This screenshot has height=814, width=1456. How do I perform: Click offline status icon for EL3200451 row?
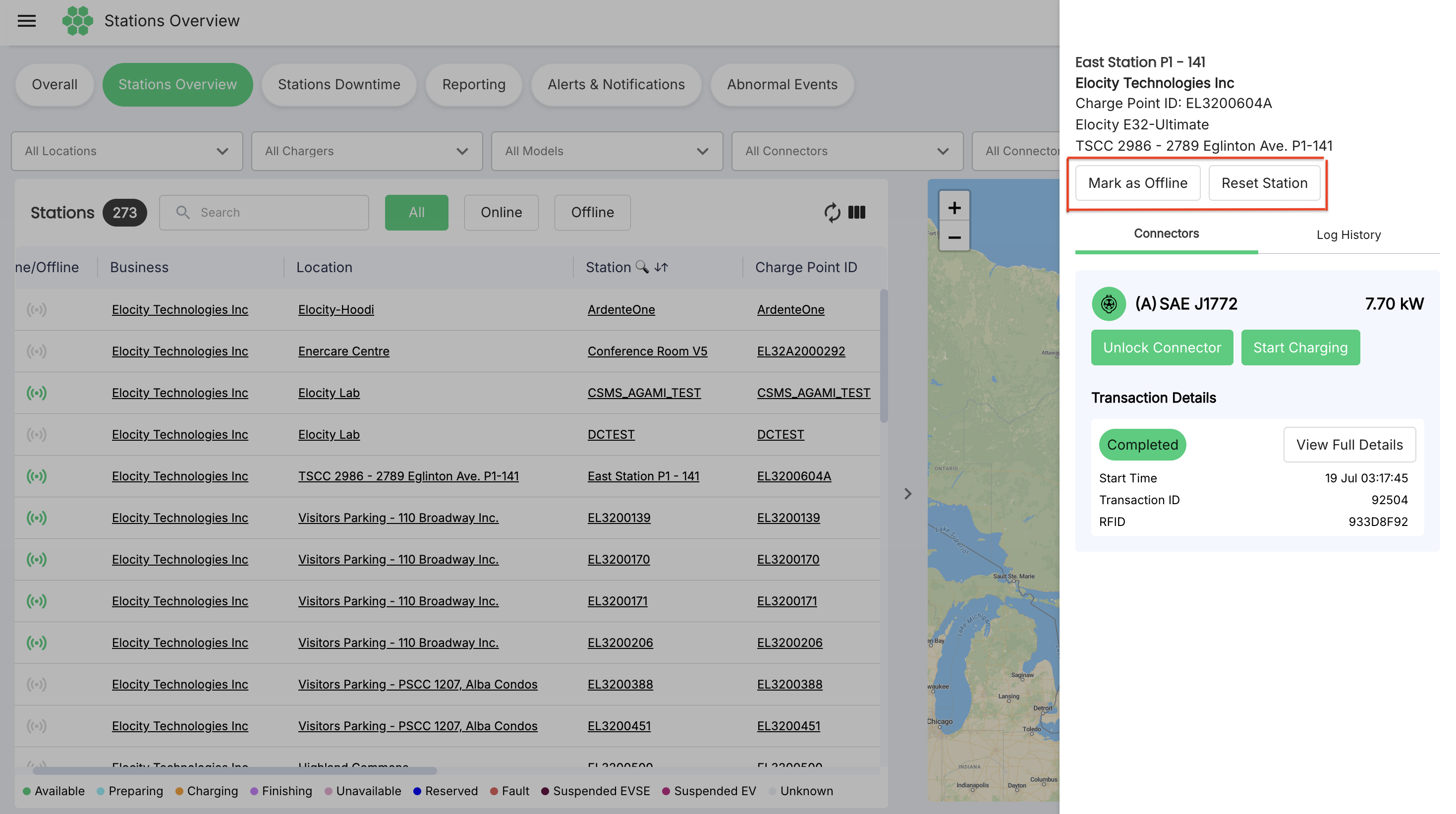37,726
